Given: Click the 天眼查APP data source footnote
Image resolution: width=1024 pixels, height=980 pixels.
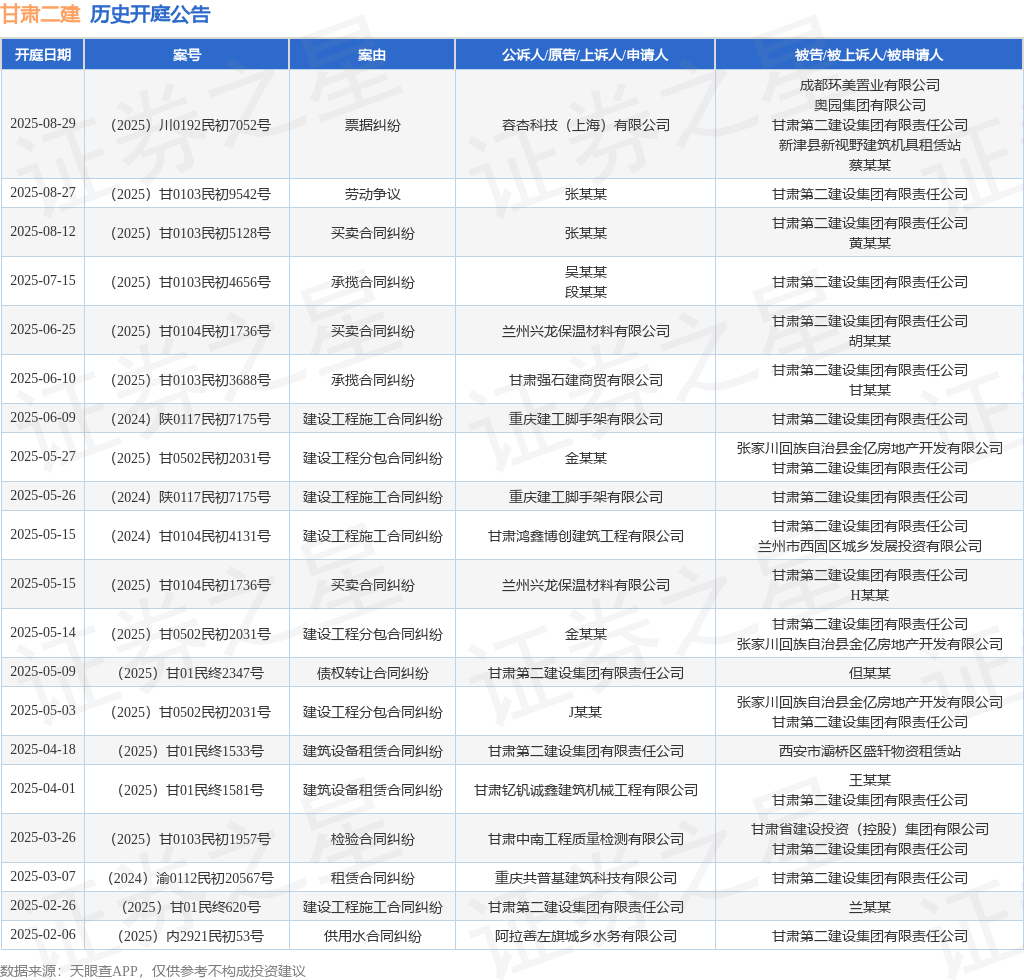Looking at the screenshot, I should coord(153,971).
